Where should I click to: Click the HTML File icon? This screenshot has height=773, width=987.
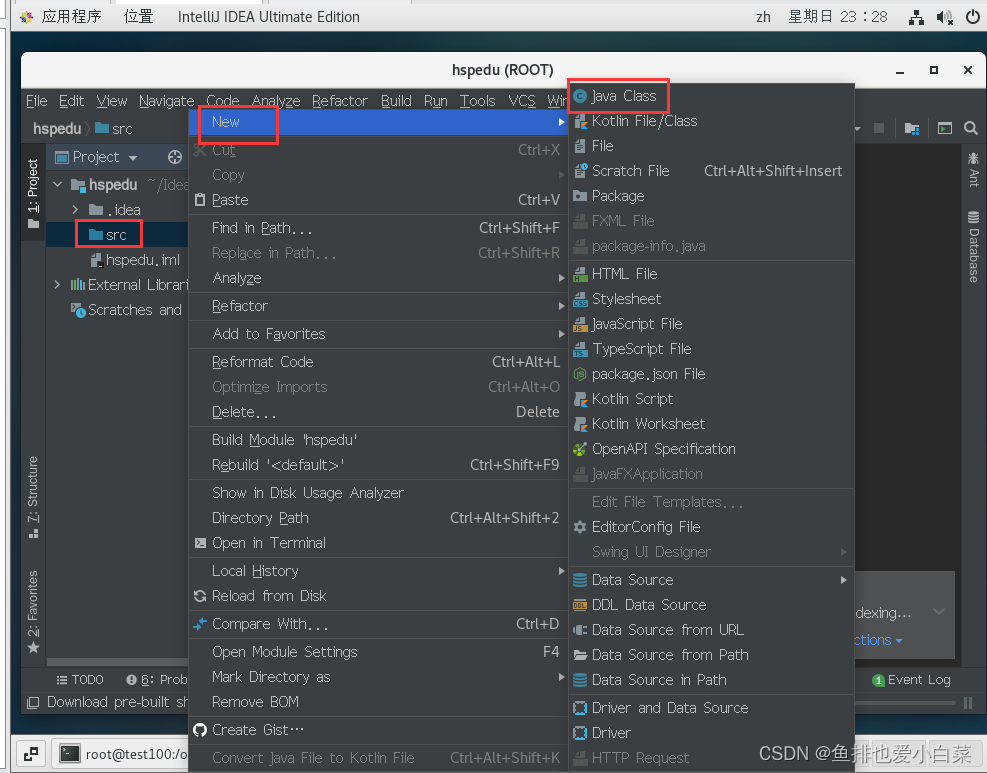click(x=580, y=274)
